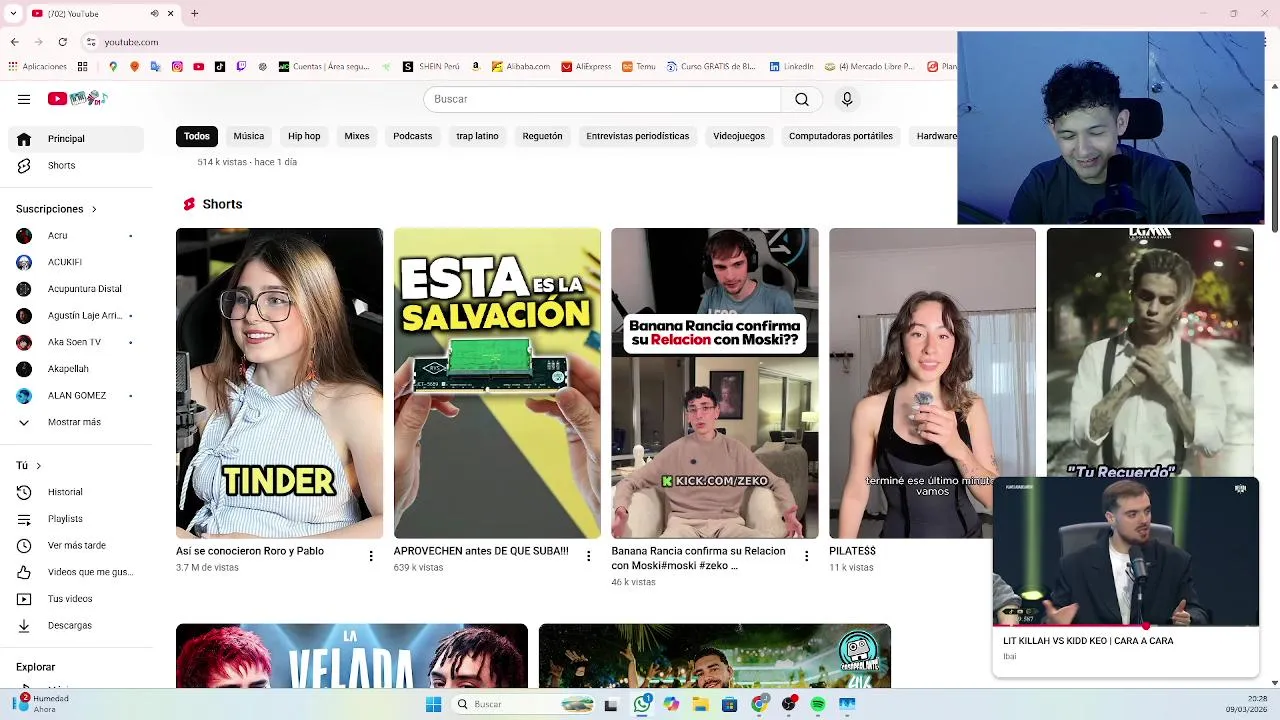1280x720 pixels.
Task: Go to Shorts in the sidebar
Action: [76, 165]
